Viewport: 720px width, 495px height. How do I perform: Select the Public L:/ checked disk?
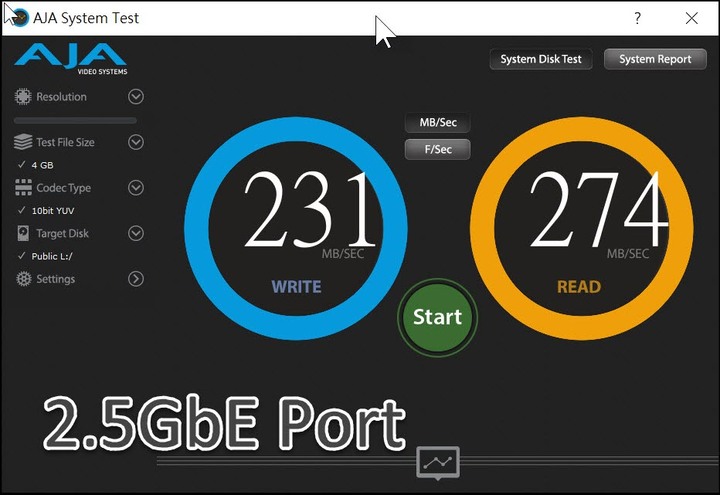tap(45, 256)
